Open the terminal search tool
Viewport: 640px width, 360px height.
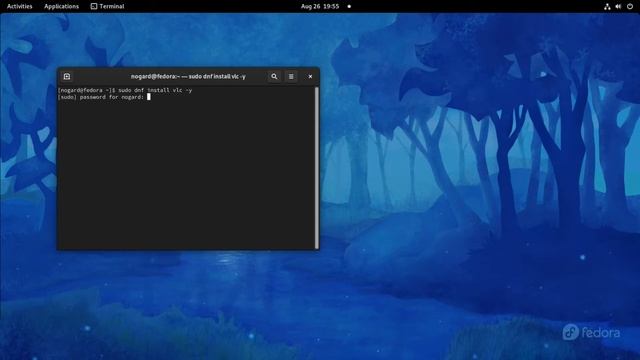[x=274, y=76]
